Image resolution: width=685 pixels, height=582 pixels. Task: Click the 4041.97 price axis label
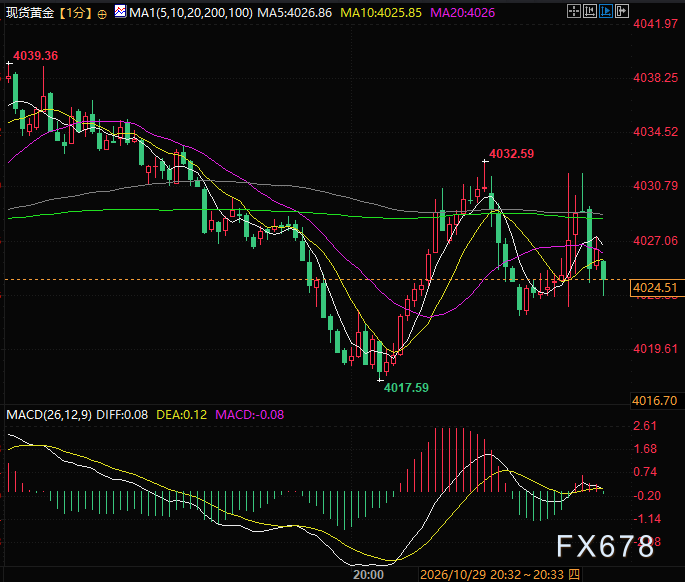click(x=656, y=24)
